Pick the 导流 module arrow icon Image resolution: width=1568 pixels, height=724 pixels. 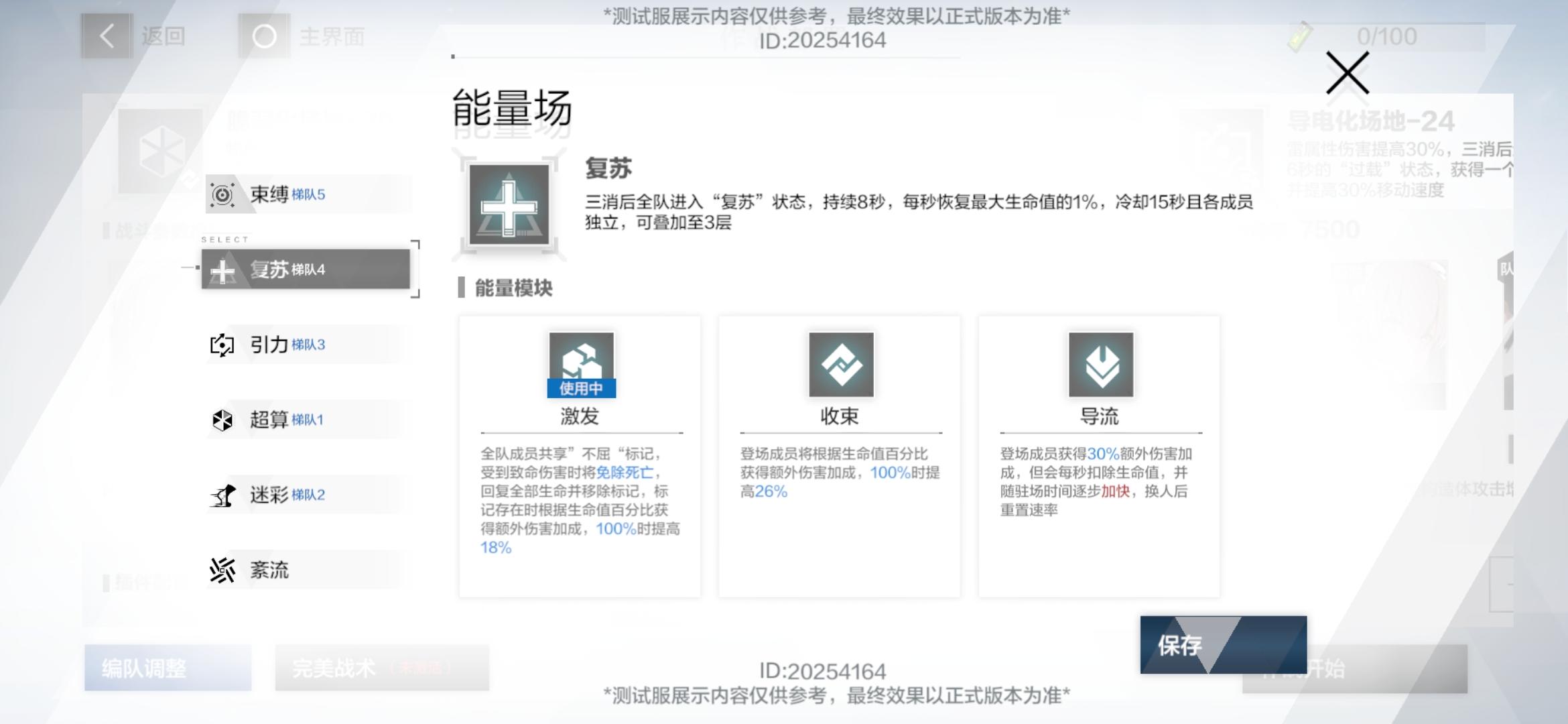click(x=1101, y=365)
